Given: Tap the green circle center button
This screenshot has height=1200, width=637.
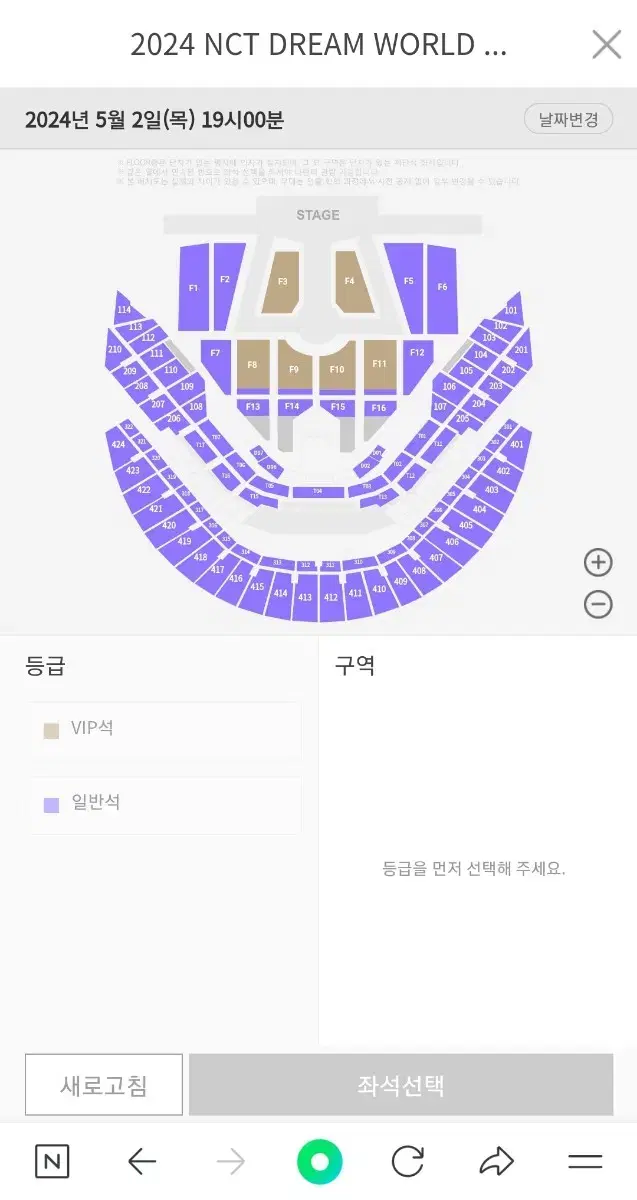Looking at the screenshot, I should point(319,1162).
